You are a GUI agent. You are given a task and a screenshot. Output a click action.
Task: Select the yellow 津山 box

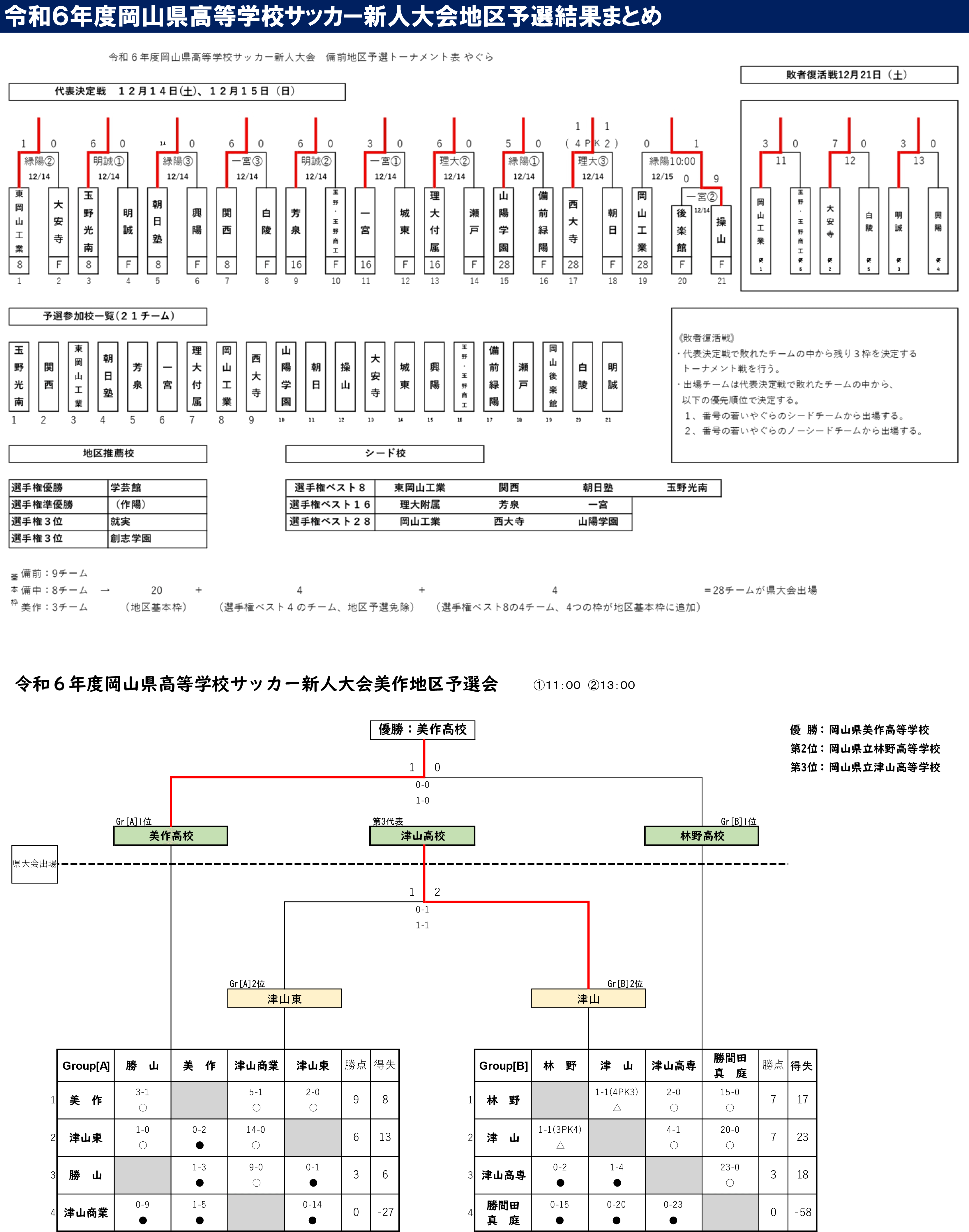588,999
